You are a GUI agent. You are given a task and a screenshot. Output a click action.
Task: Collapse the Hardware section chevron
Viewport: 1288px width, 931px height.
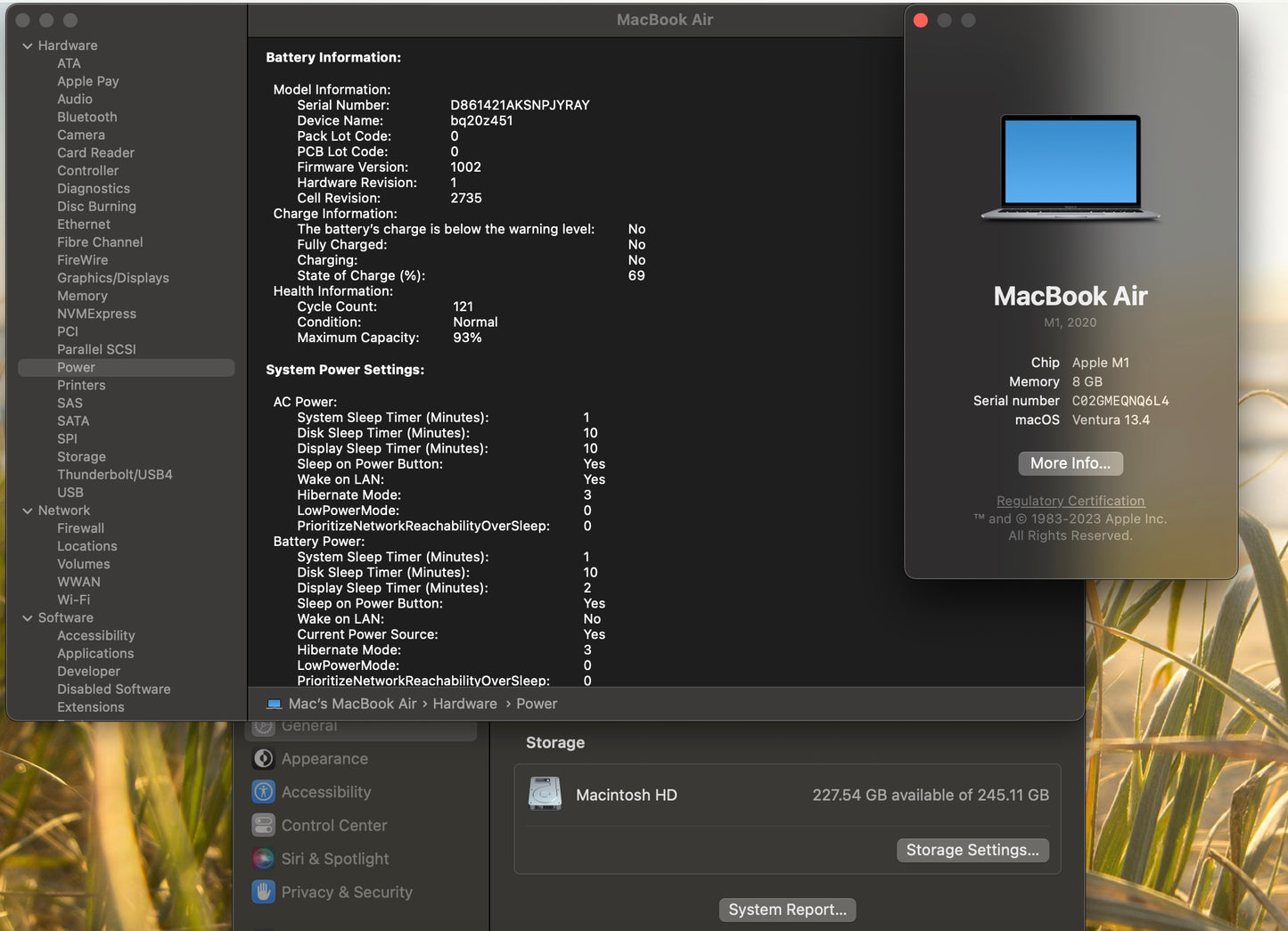(x=28, y=45)
